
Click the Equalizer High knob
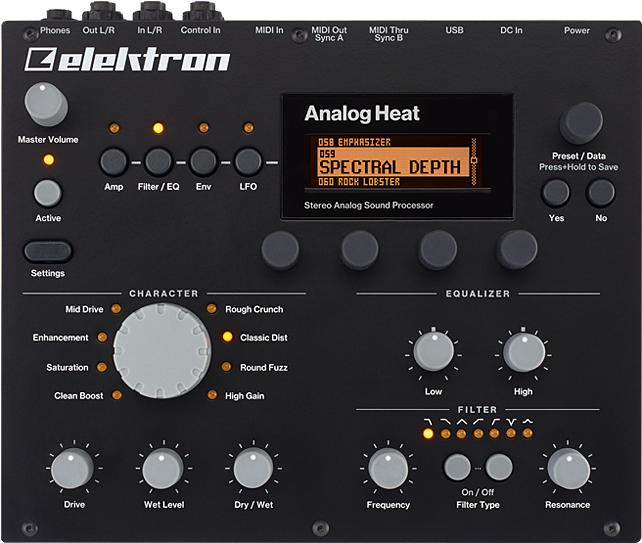click(x=524, y=352)
